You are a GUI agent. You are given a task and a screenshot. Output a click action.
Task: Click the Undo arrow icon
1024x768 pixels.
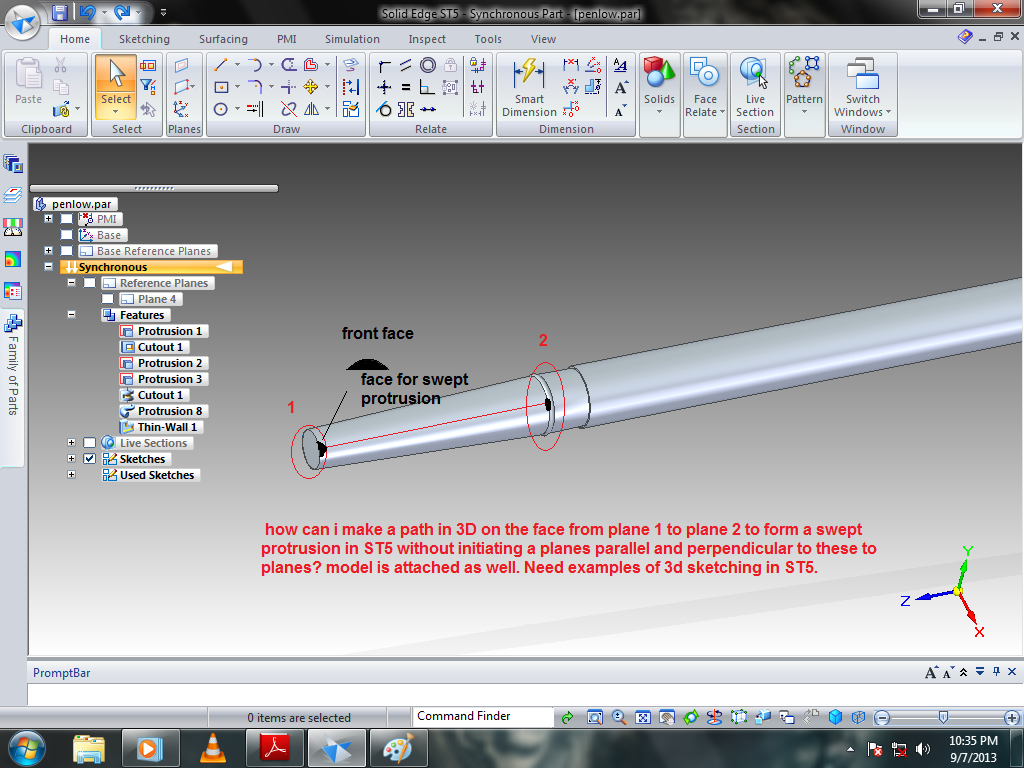(87, 12)
